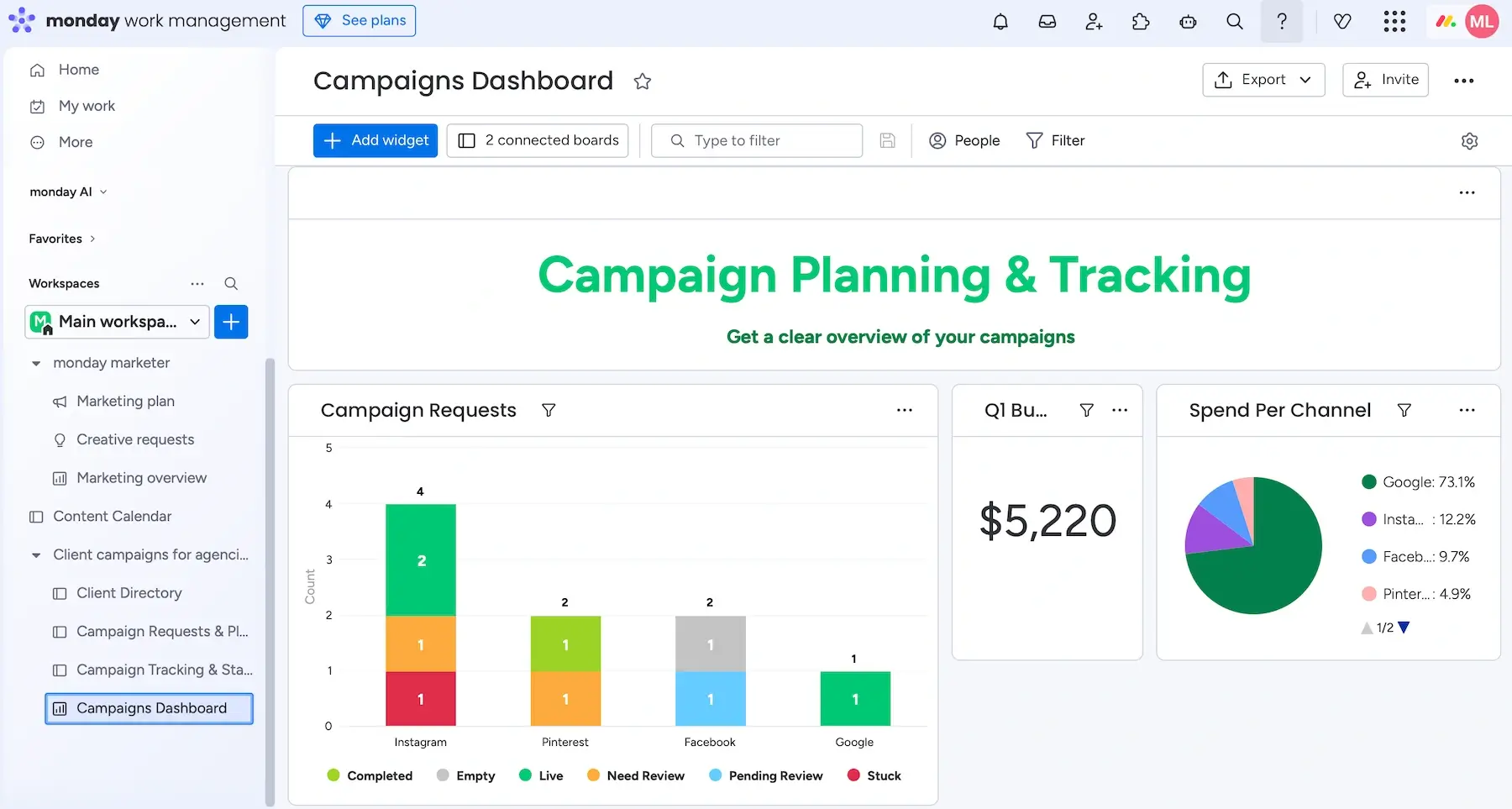Search within workspaces magnifier icon
Image resolution: width=1512 pixels, height=809 pixels.
click(231, 283)
